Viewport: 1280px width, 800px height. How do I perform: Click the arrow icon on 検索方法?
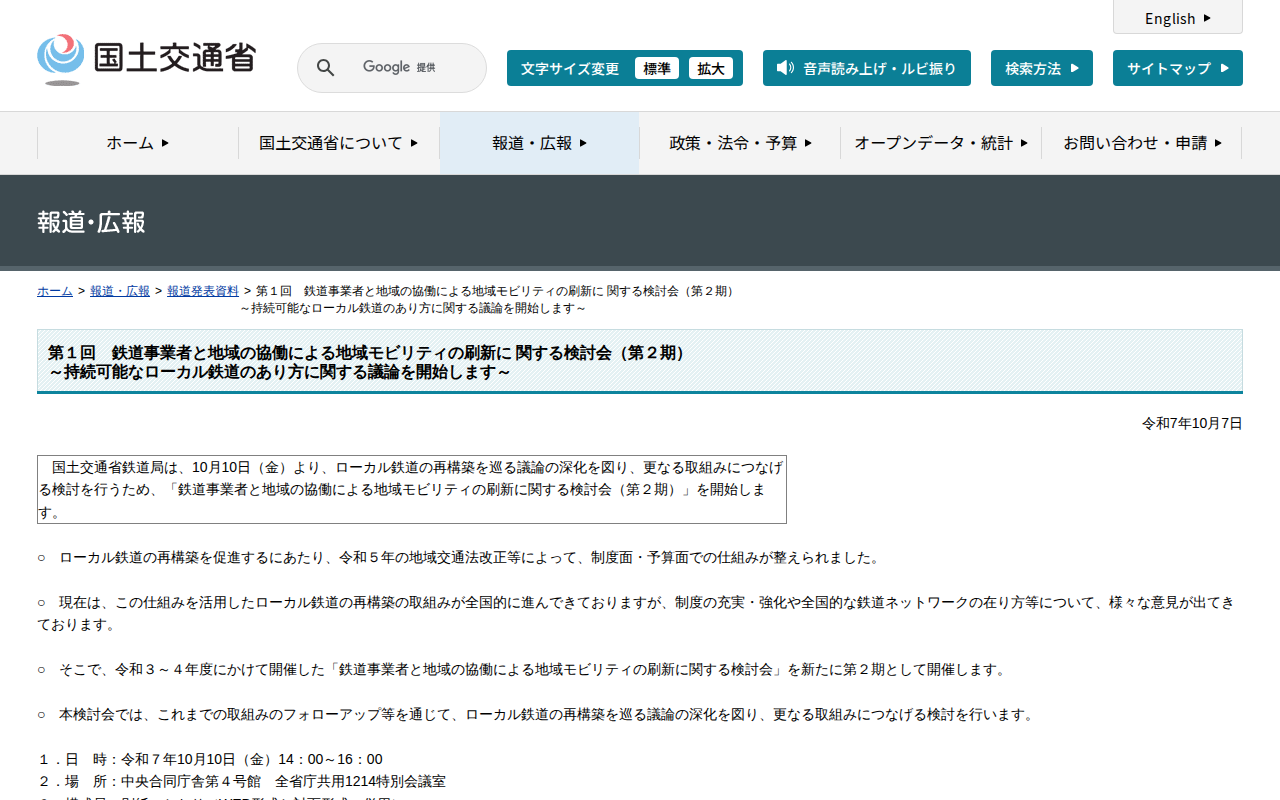click(x=1075, y=68)
